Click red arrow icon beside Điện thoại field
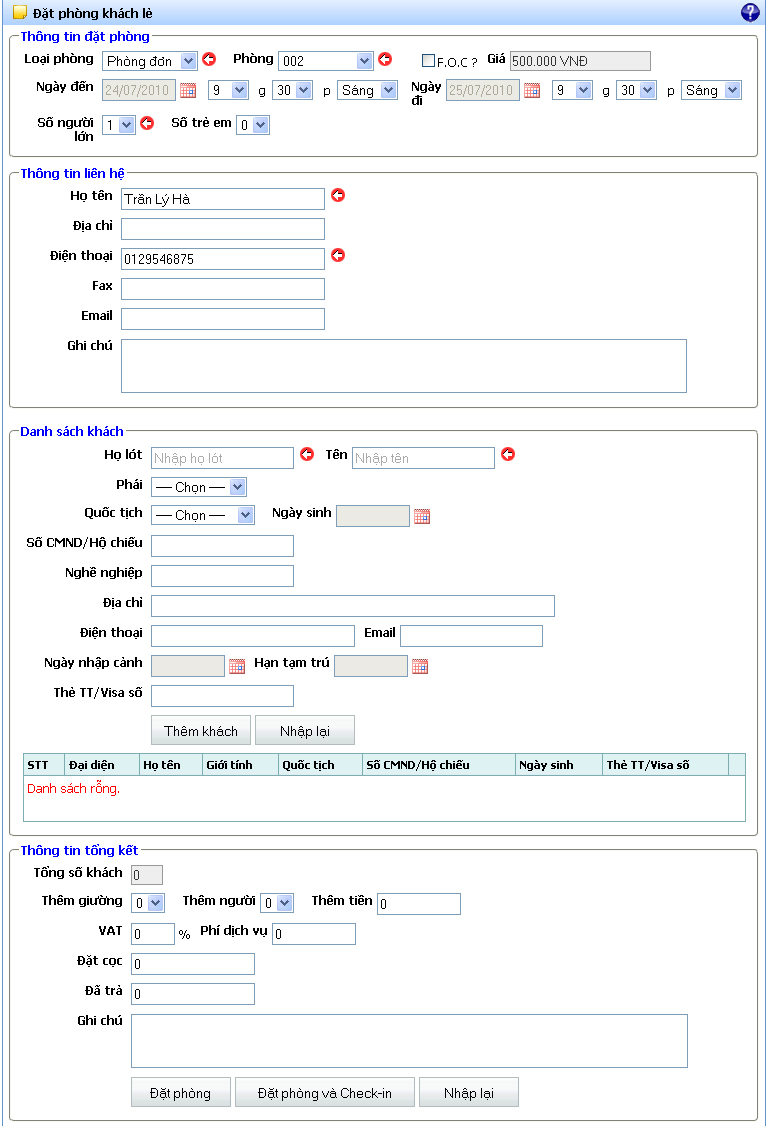 [x=338, y=255]
